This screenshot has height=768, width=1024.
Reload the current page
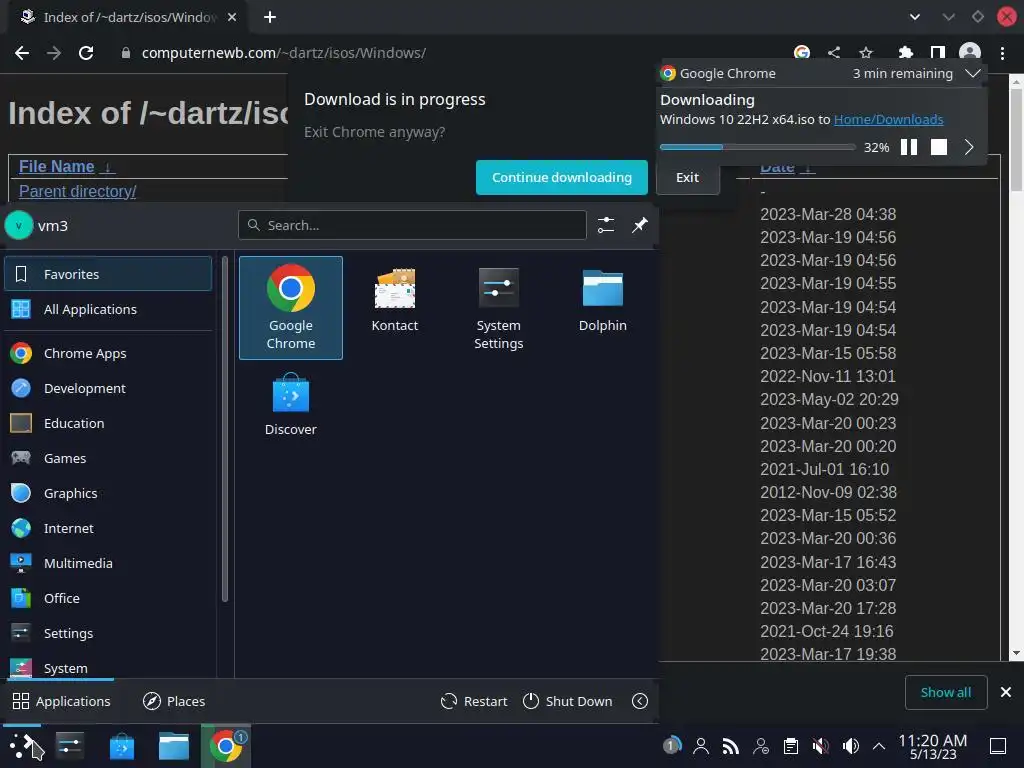[86, 53]
